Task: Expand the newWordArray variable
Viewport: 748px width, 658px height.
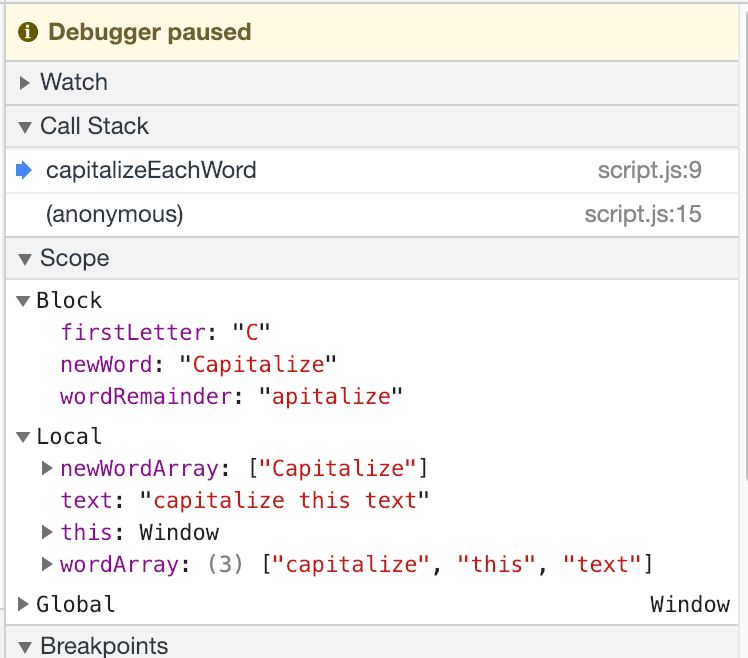Action: (x=47, y=468)
